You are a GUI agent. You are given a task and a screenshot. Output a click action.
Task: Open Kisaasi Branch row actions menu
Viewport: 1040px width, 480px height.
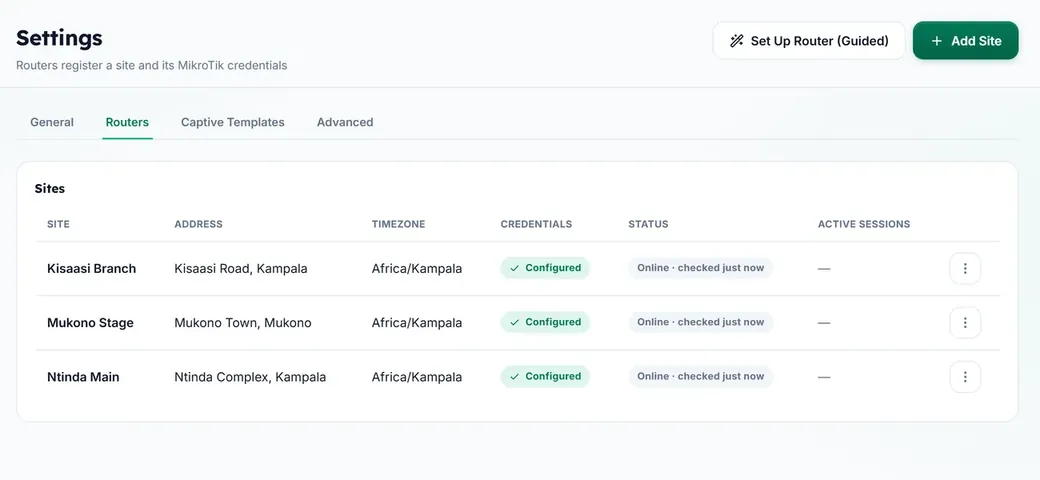pyautogui.click(x=965, y=269)
